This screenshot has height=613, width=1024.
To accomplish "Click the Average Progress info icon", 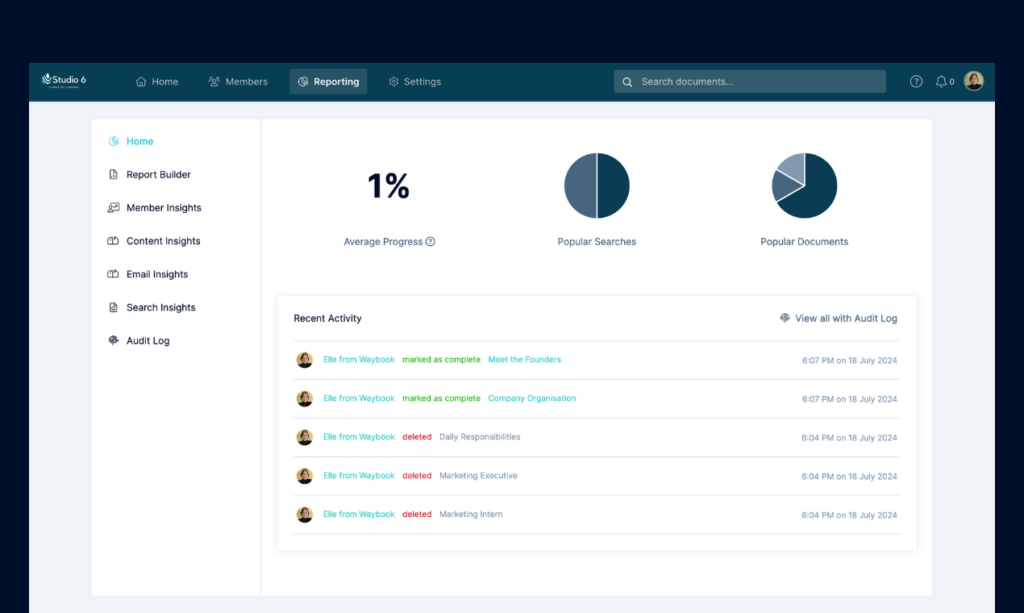I will pyautogui.click(x=430, y=242).
